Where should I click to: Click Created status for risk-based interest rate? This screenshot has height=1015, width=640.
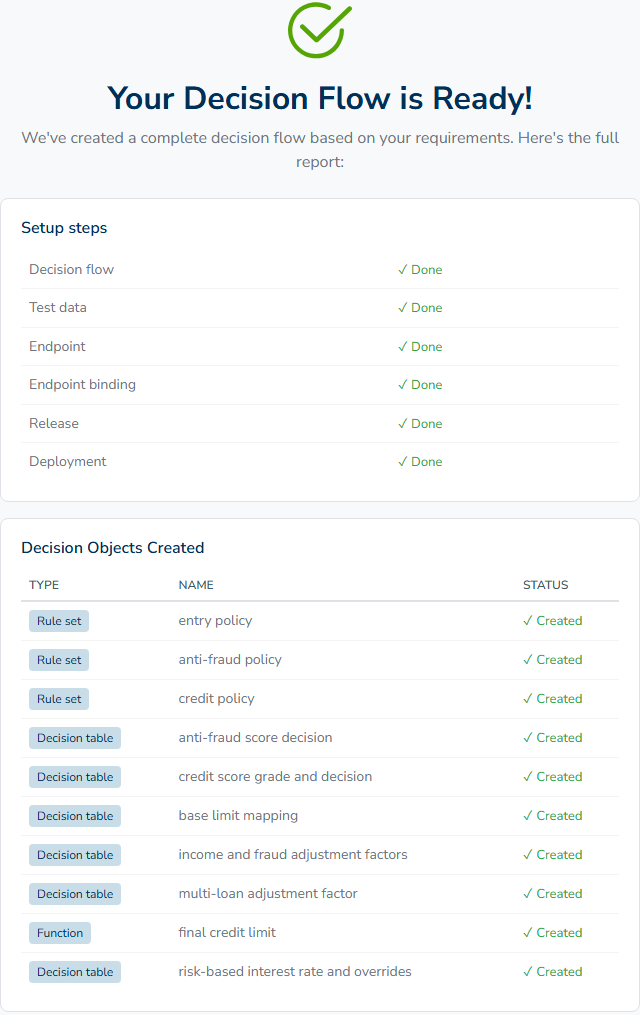coord(553,972)
